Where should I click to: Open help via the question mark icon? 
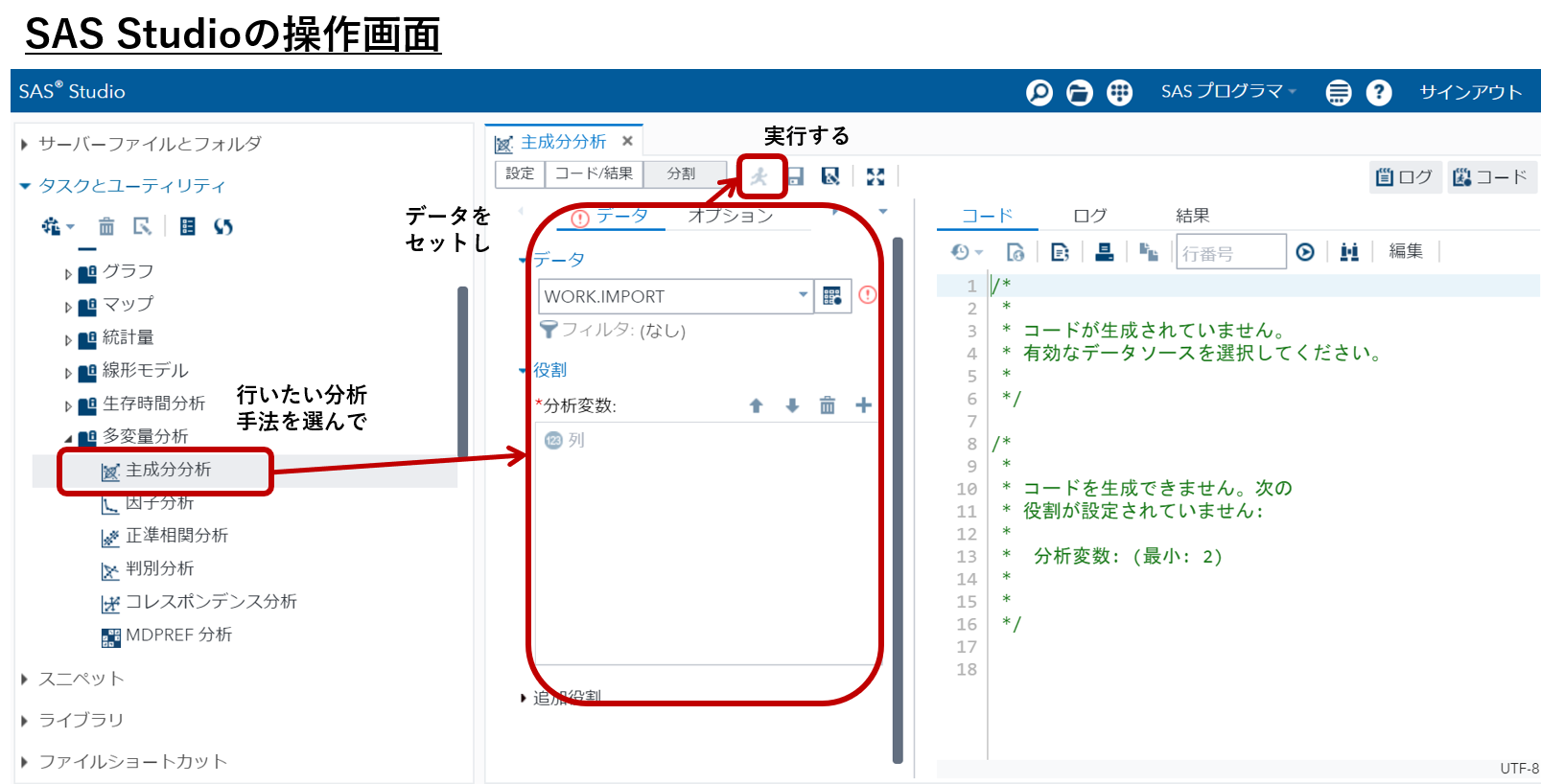pos(1379,92)
